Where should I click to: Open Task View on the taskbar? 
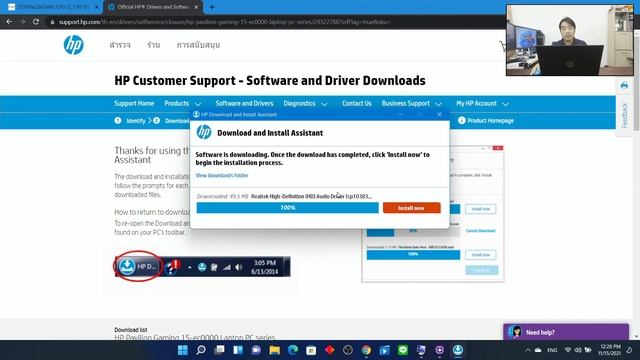[219, 350]
